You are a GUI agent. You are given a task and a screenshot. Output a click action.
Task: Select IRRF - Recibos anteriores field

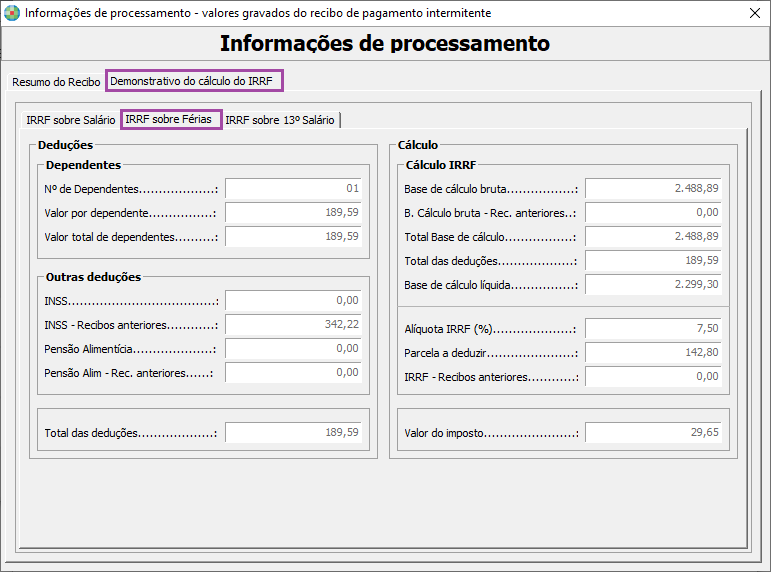click(x=653, y=377)
